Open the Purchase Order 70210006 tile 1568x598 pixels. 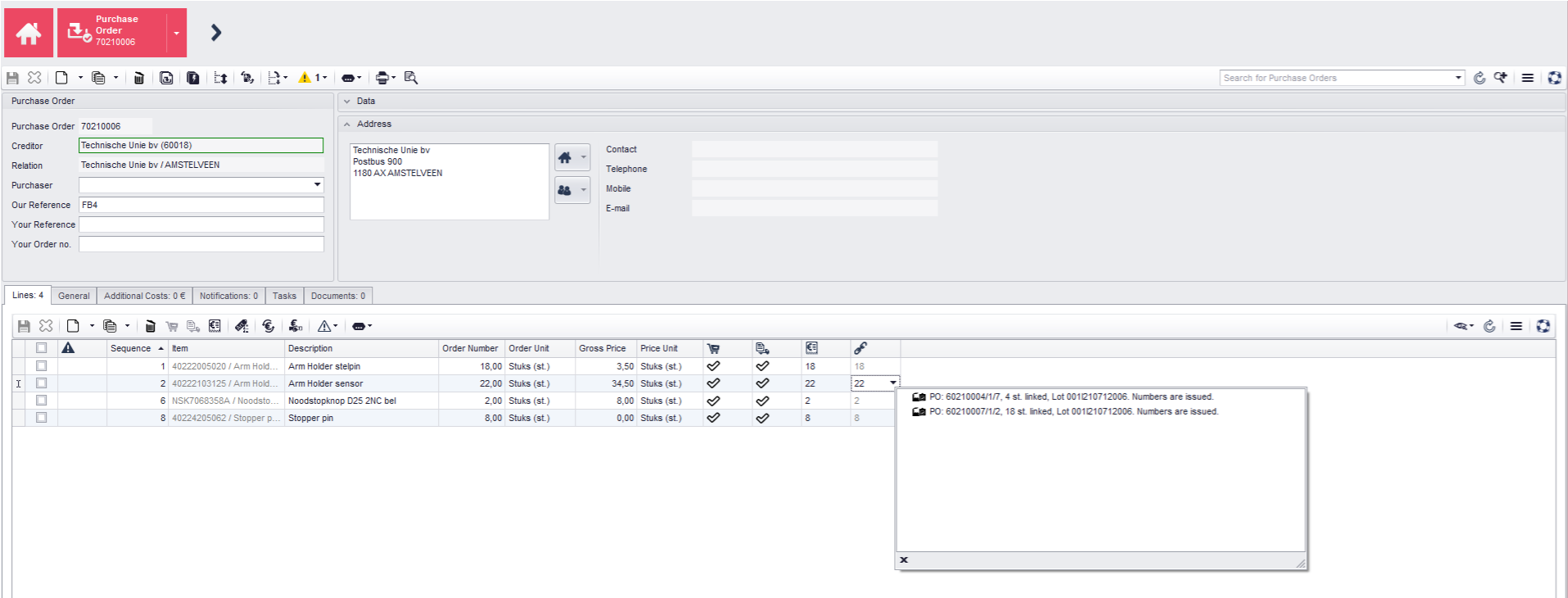tap(112, 33)
